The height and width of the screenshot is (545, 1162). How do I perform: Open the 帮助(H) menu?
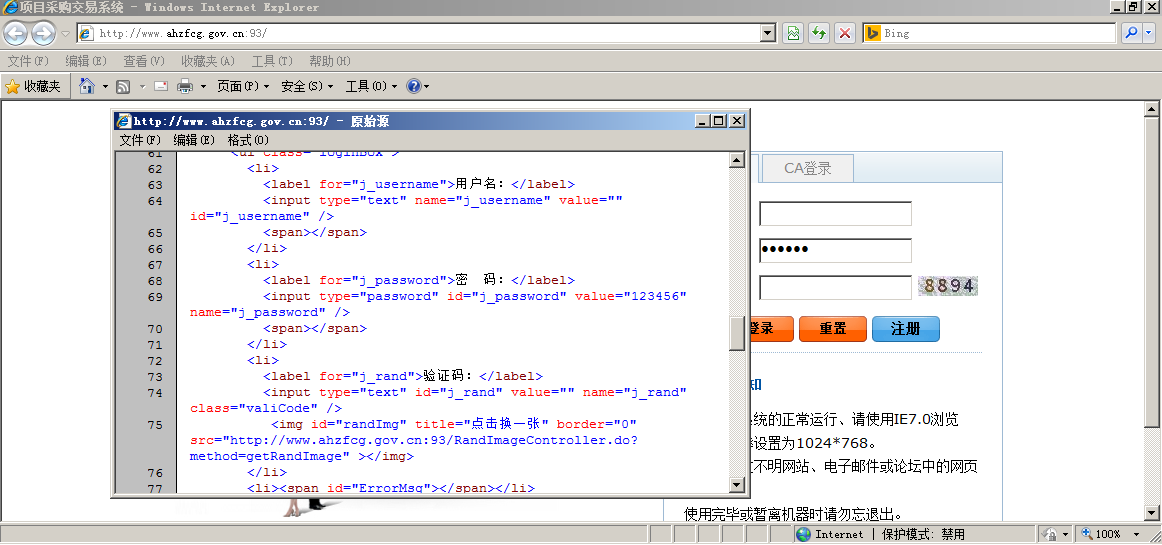pyautogui.click(x=330, y=61)
